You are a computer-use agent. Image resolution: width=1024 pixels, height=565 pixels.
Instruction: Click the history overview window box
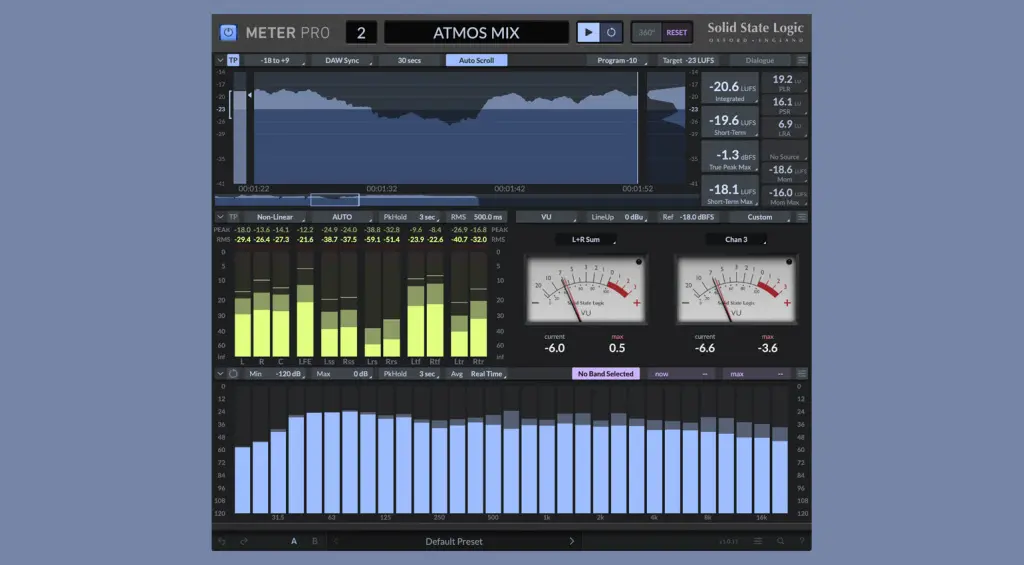click(334, 199)
